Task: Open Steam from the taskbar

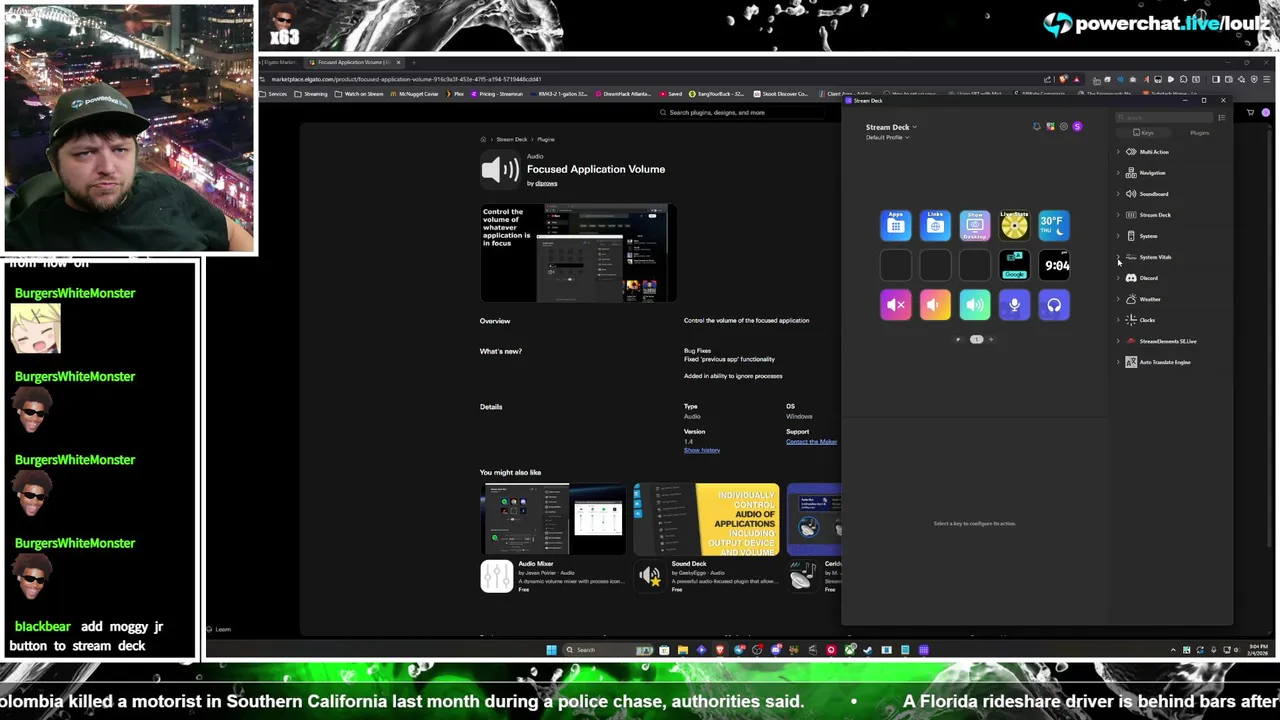Action: pyautogui.click(x=868, y=650)
